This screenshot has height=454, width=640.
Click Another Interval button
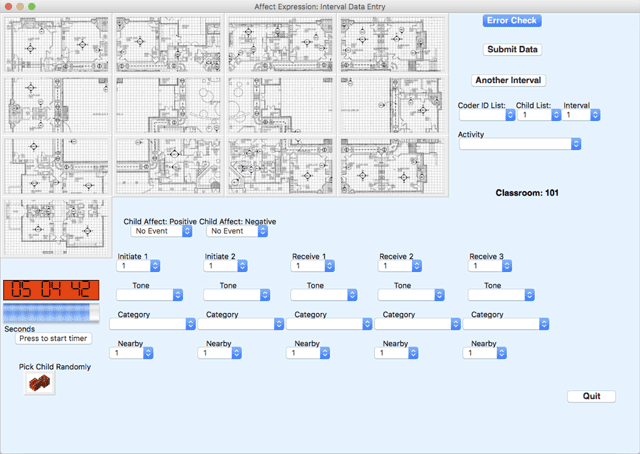(x=508, y=80)
